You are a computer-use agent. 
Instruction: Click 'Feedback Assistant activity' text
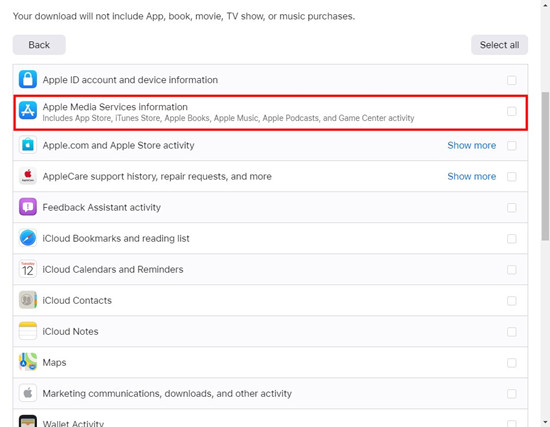[101, 207]
